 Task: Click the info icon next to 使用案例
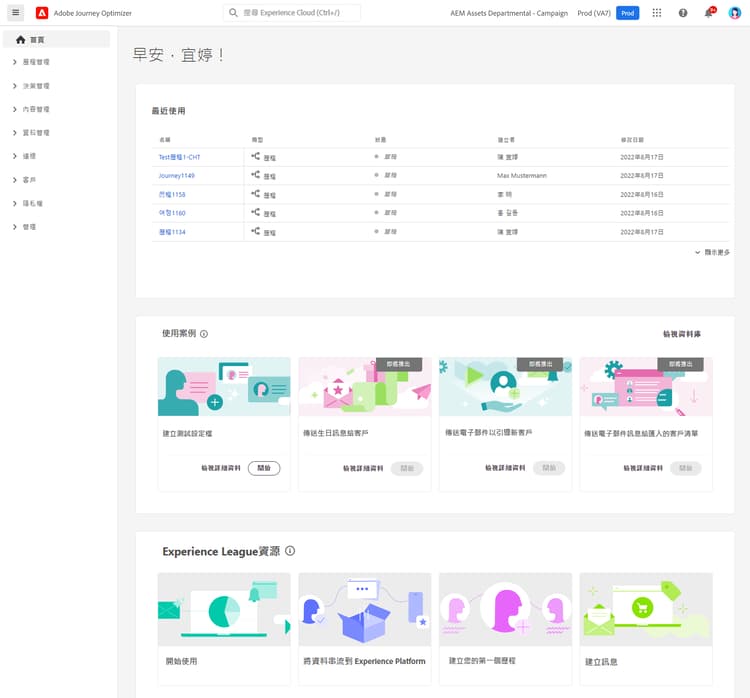204,334
